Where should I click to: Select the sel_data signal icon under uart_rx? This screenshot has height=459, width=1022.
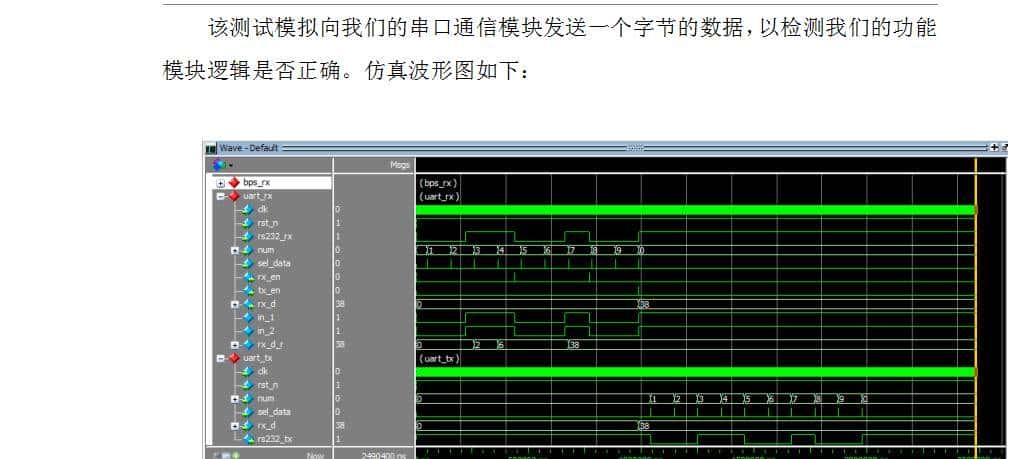tap(248, 263)
